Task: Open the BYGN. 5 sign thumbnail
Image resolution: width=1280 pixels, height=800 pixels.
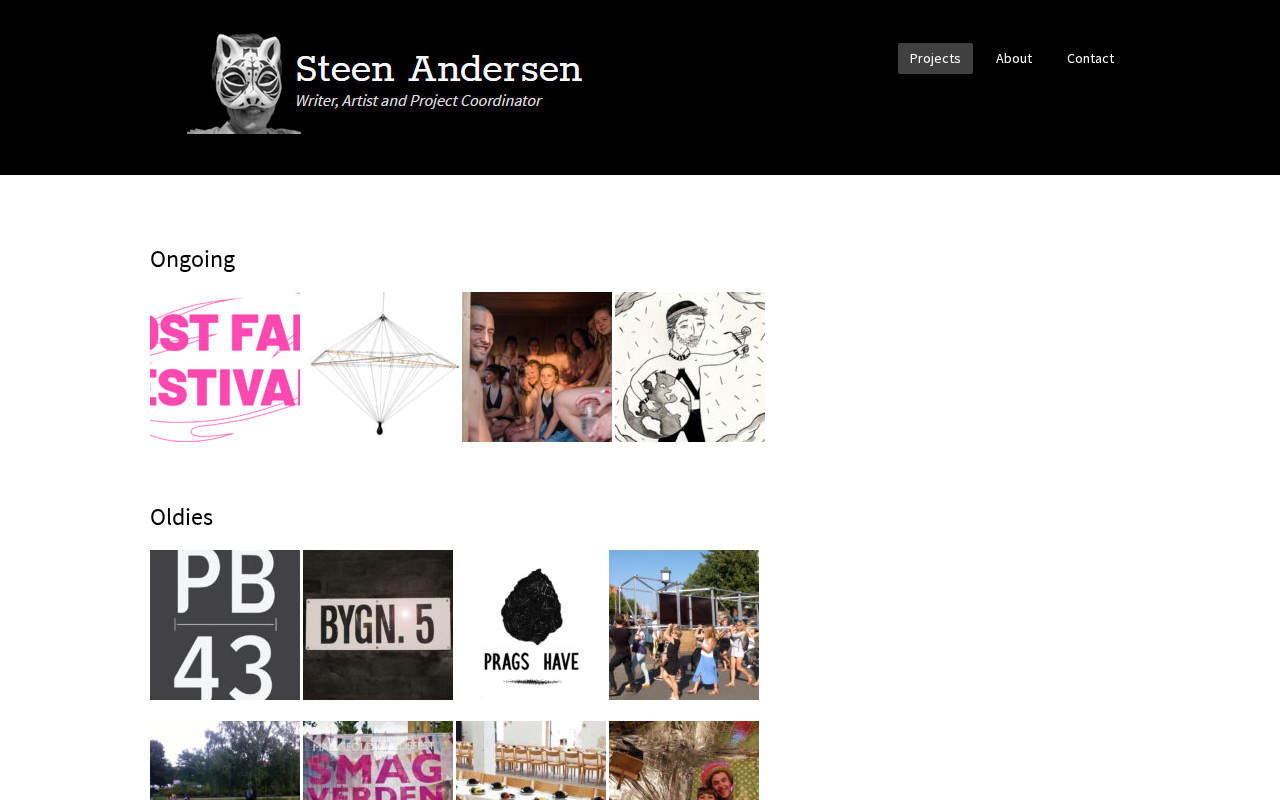Action: pos(378,625)
